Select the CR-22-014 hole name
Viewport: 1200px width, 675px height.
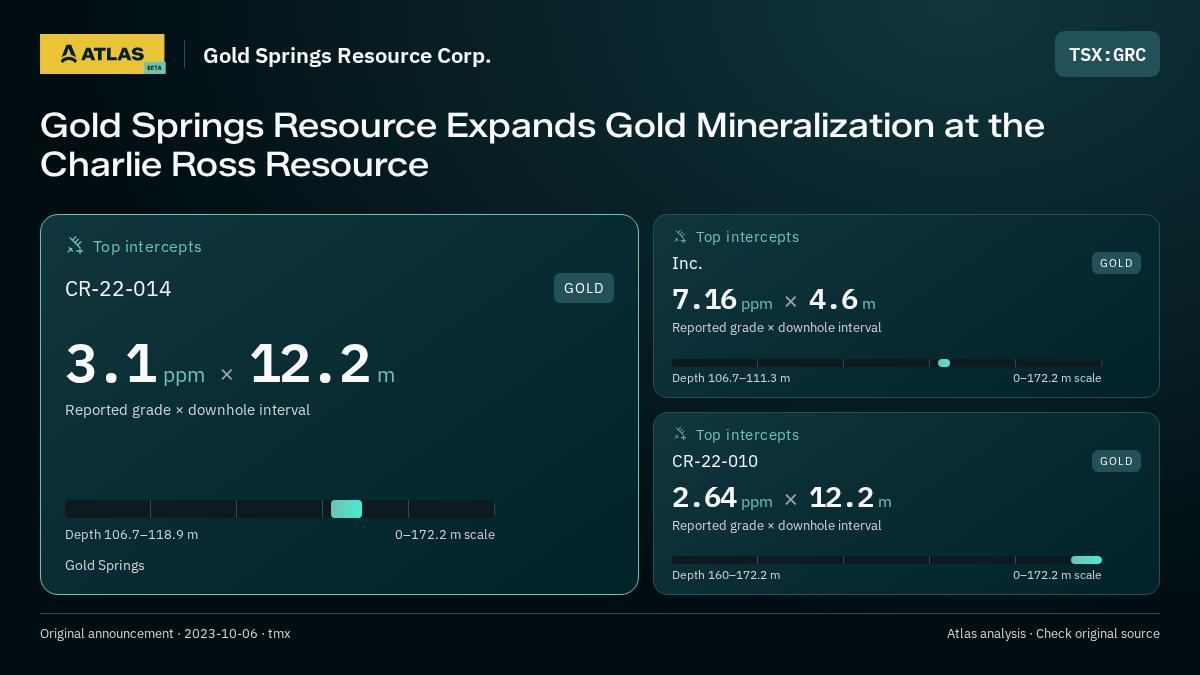pyautogui.click(x=118, y=289)
